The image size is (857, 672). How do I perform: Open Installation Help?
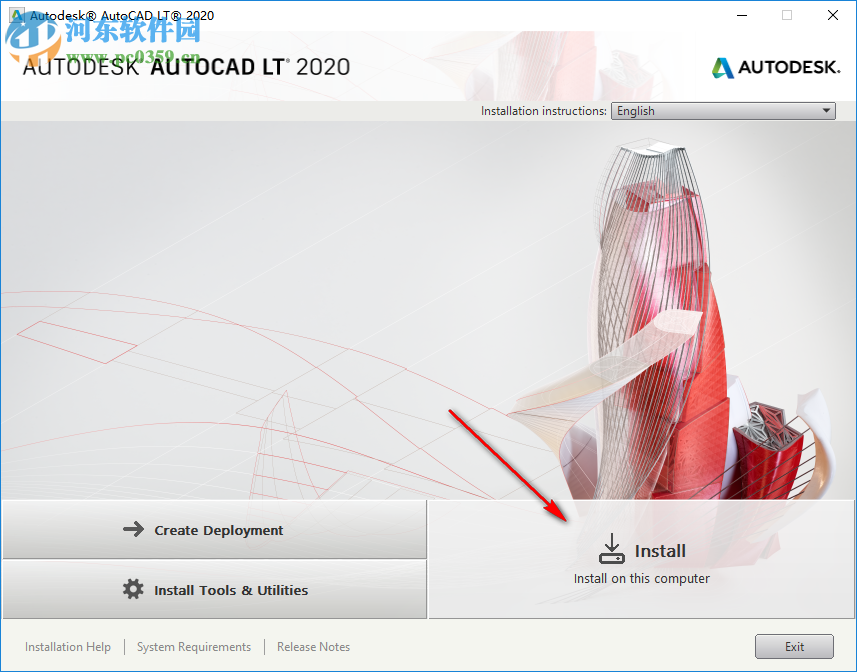click(x=67, y=646)
